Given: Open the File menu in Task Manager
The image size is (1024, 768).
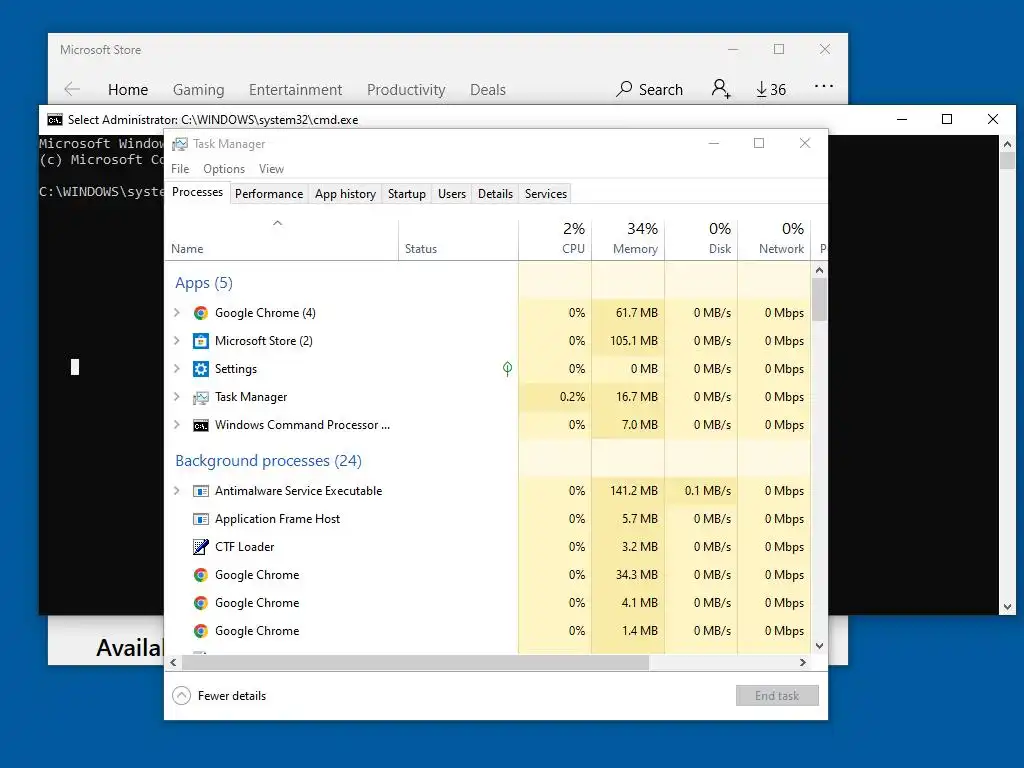Looking at the screenshot, I should (180, 168).
